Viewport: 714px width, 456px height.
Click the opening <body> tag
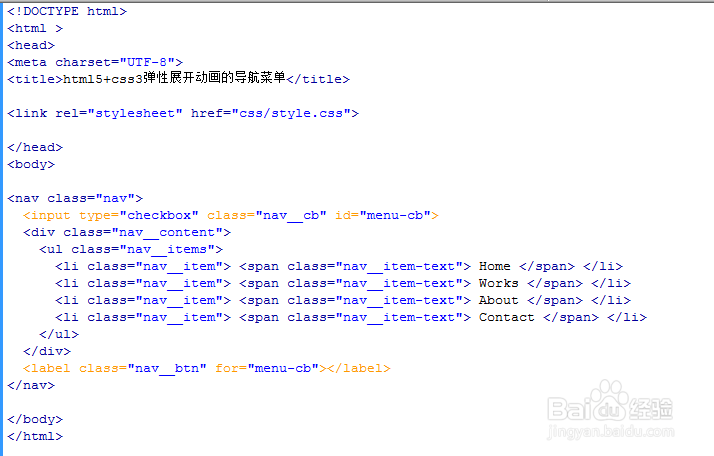(31, 164)
